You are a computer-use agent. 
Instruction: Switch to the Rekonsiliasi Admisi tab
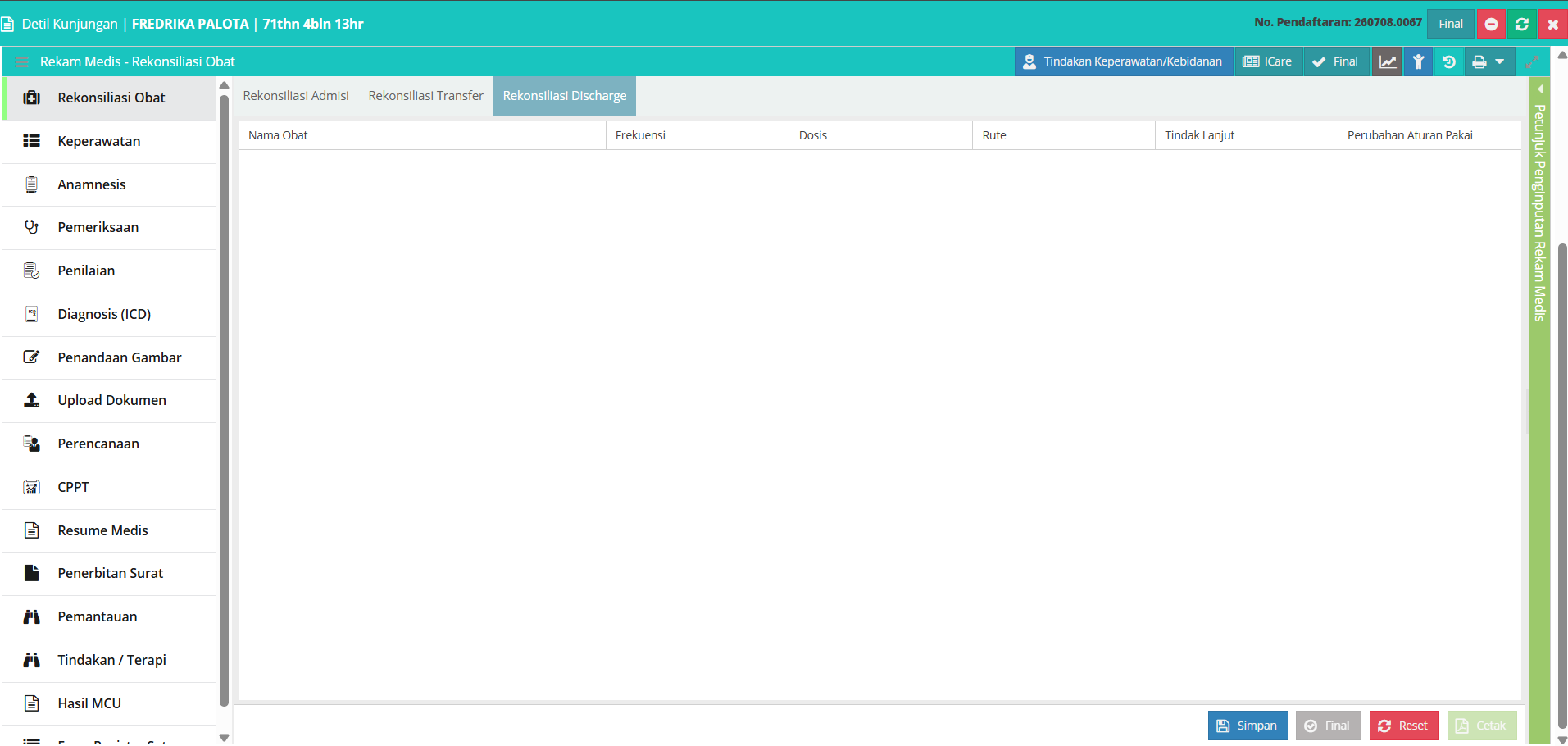(x=296, y=96)
